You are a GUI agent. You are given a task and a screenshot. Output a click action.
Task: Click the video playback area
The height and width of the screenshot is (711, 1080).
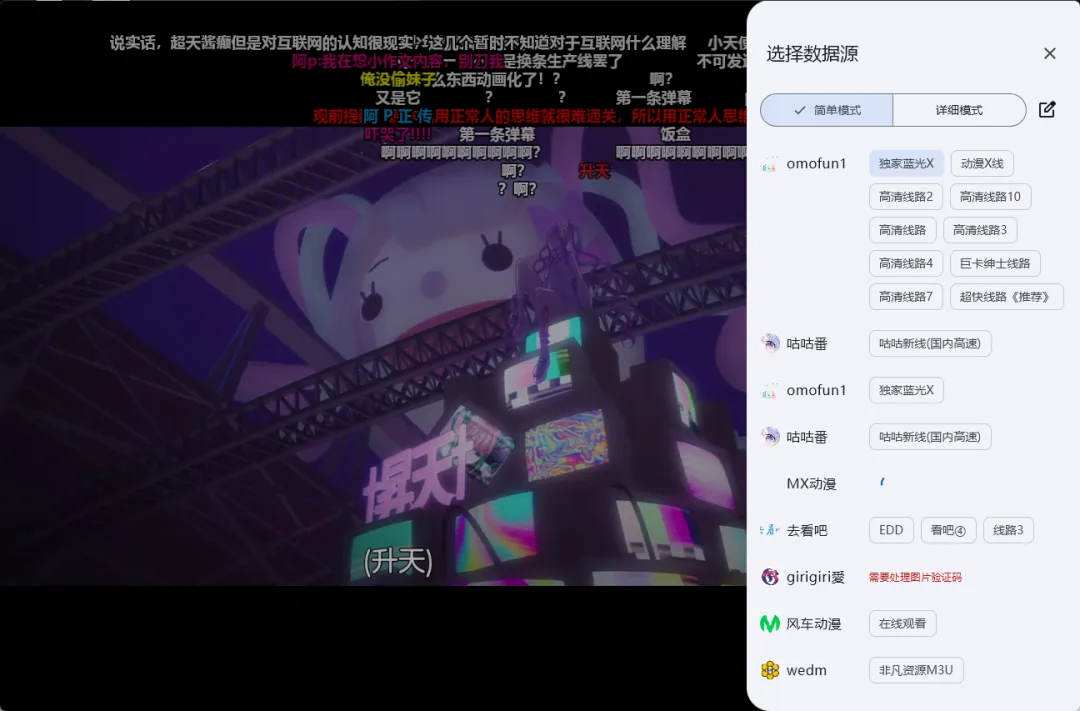(x=373, y=356)
